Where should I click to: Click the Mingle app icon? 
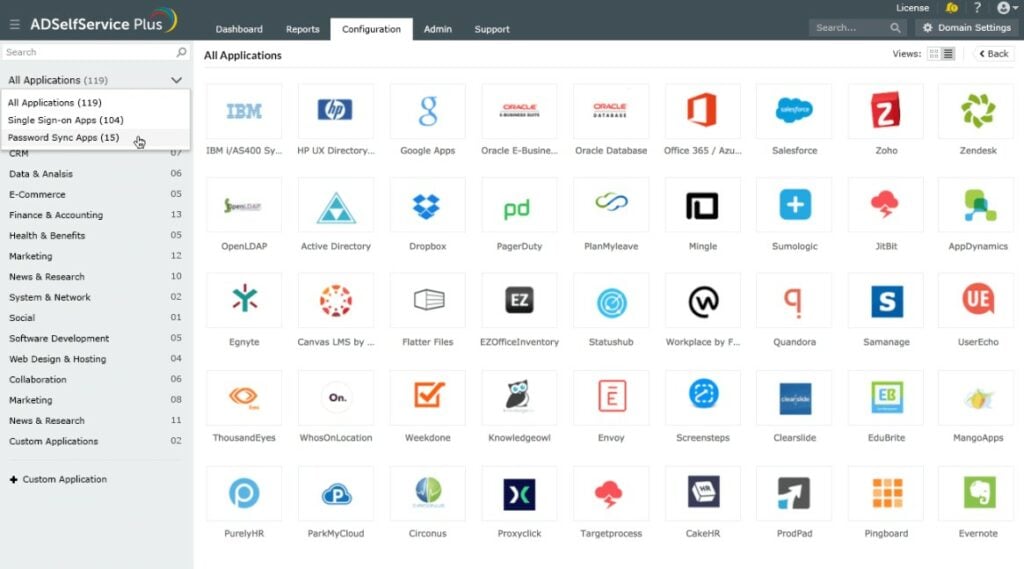703,206
